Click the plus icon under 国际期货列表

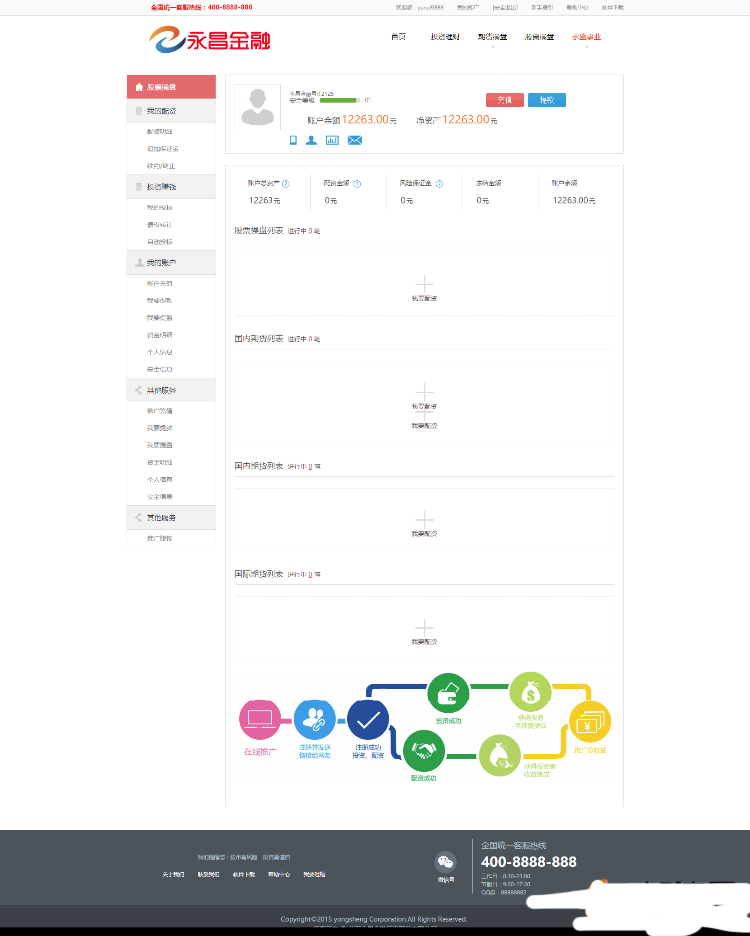pyautogui.click(x=424, y=627)
